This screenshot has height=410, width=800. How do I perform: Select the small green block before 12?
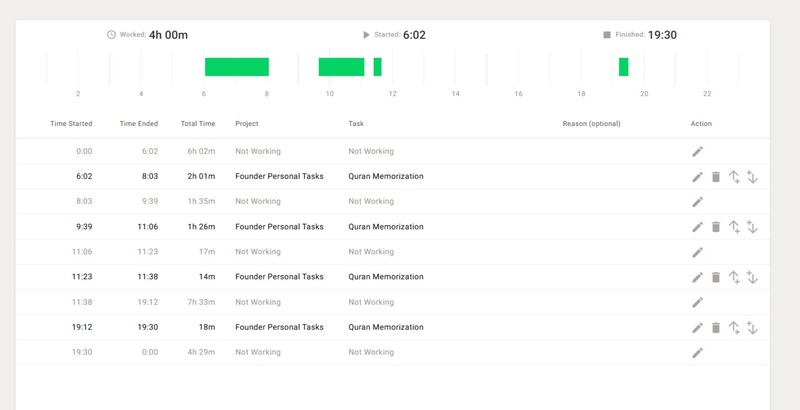378,67
